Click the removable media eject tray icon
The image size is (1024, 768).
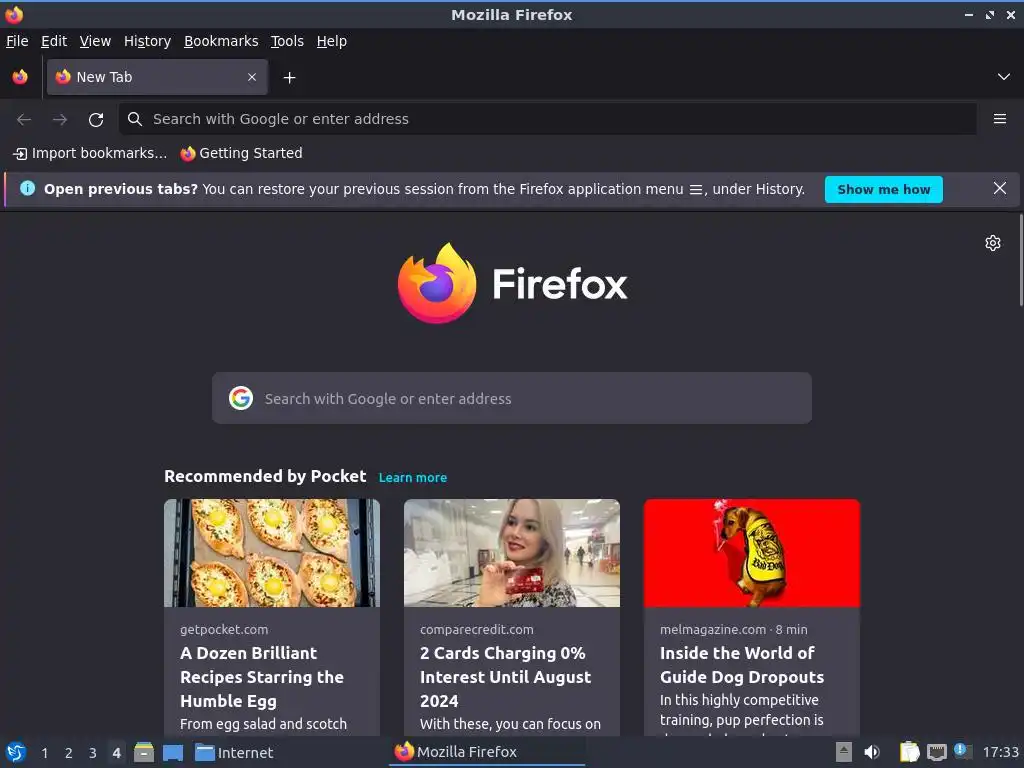[x=844, y=752]
